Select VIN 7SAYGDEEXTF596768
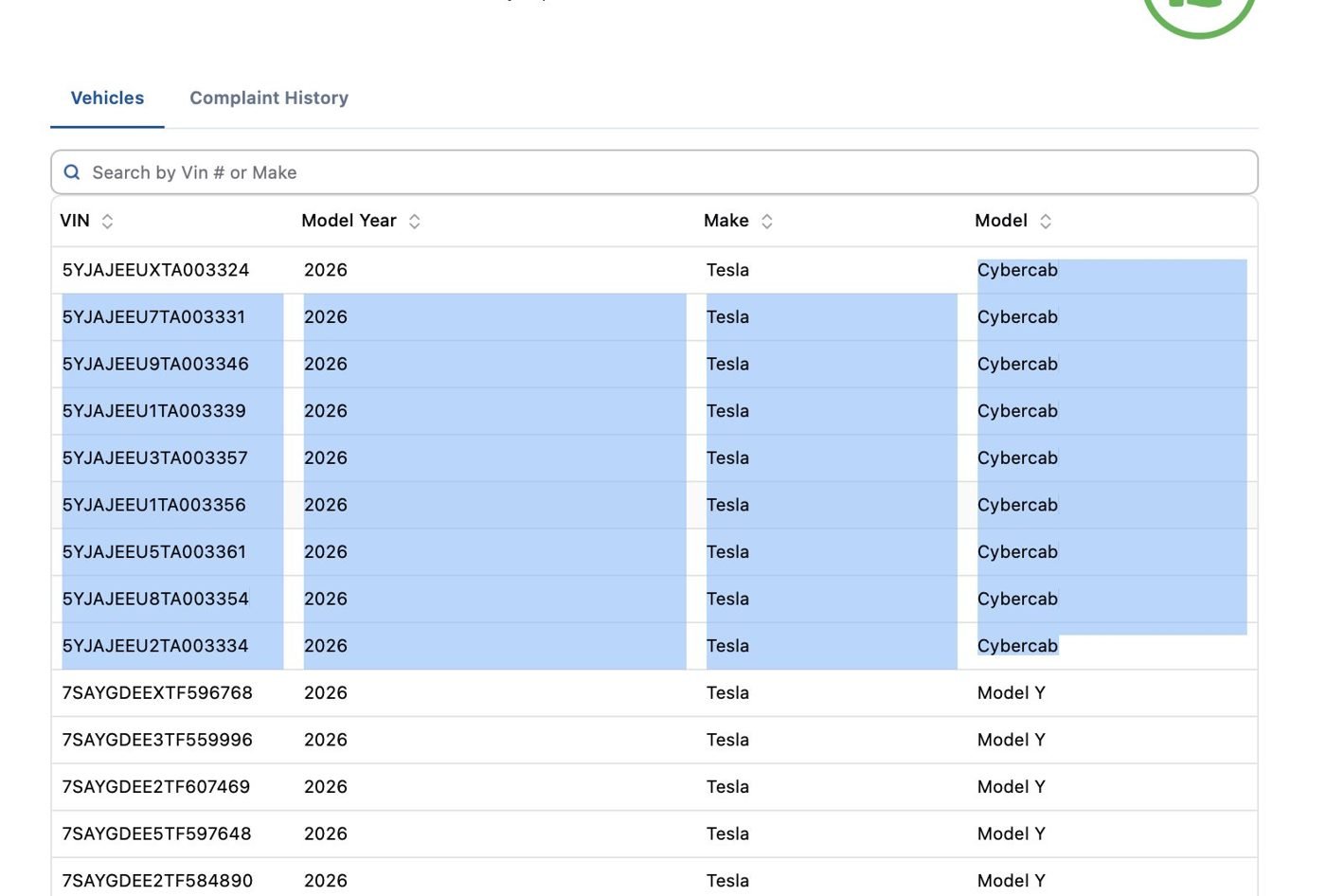1326x896 pixels. click(x=157, y=693)
